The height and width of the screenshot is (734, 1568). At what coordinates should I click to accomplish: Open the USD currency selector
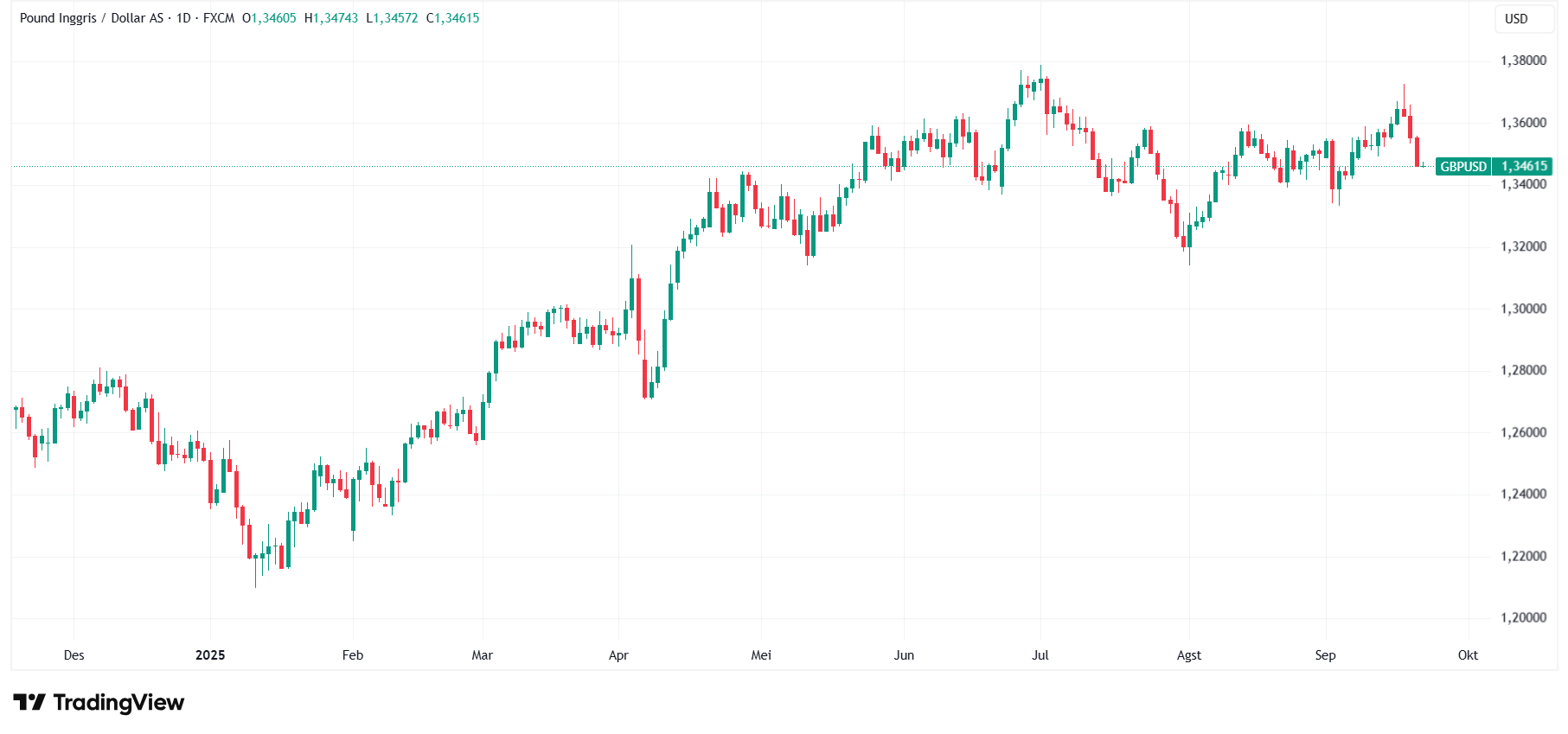coord(1525,19)
